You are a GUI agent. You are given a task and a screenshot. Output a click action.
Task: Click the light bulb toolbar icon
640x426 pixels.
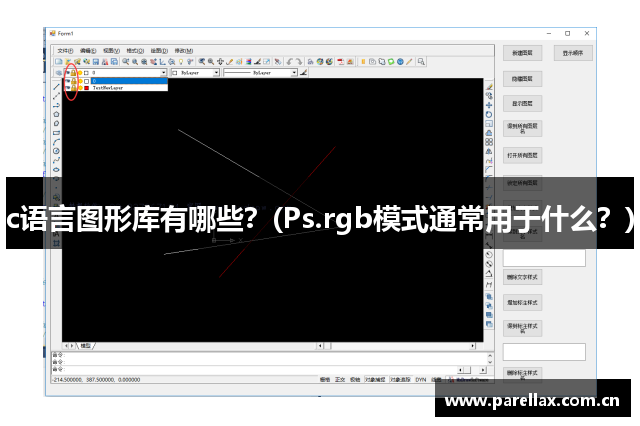[x=181, y=62]
